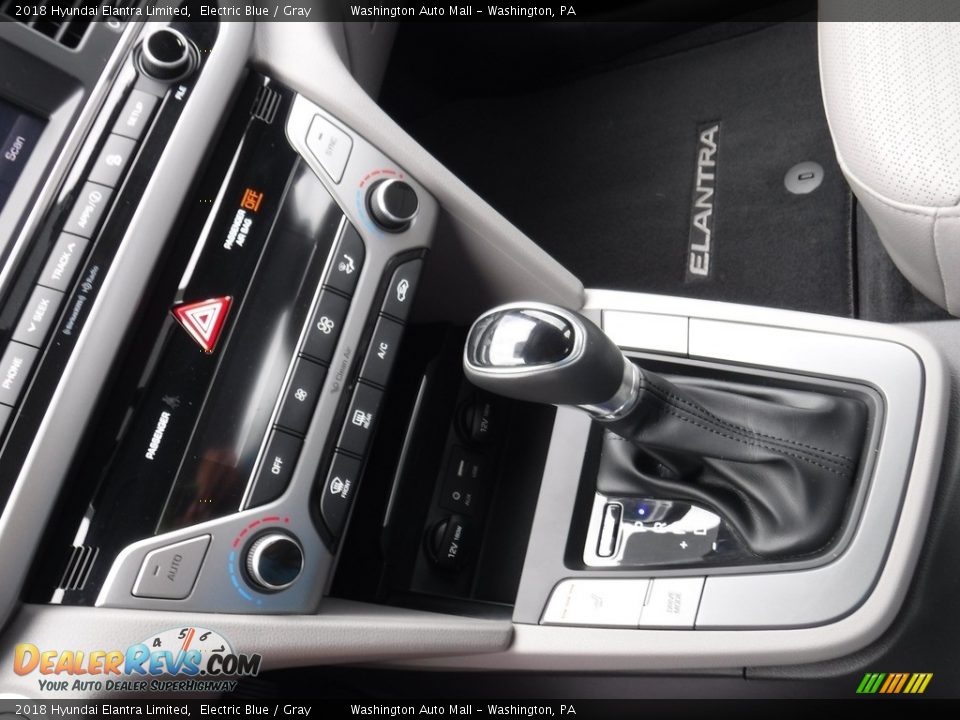This screenshot has width=960, height=720.
Task: Toggle the A/C button
Action: click(382, 350)
